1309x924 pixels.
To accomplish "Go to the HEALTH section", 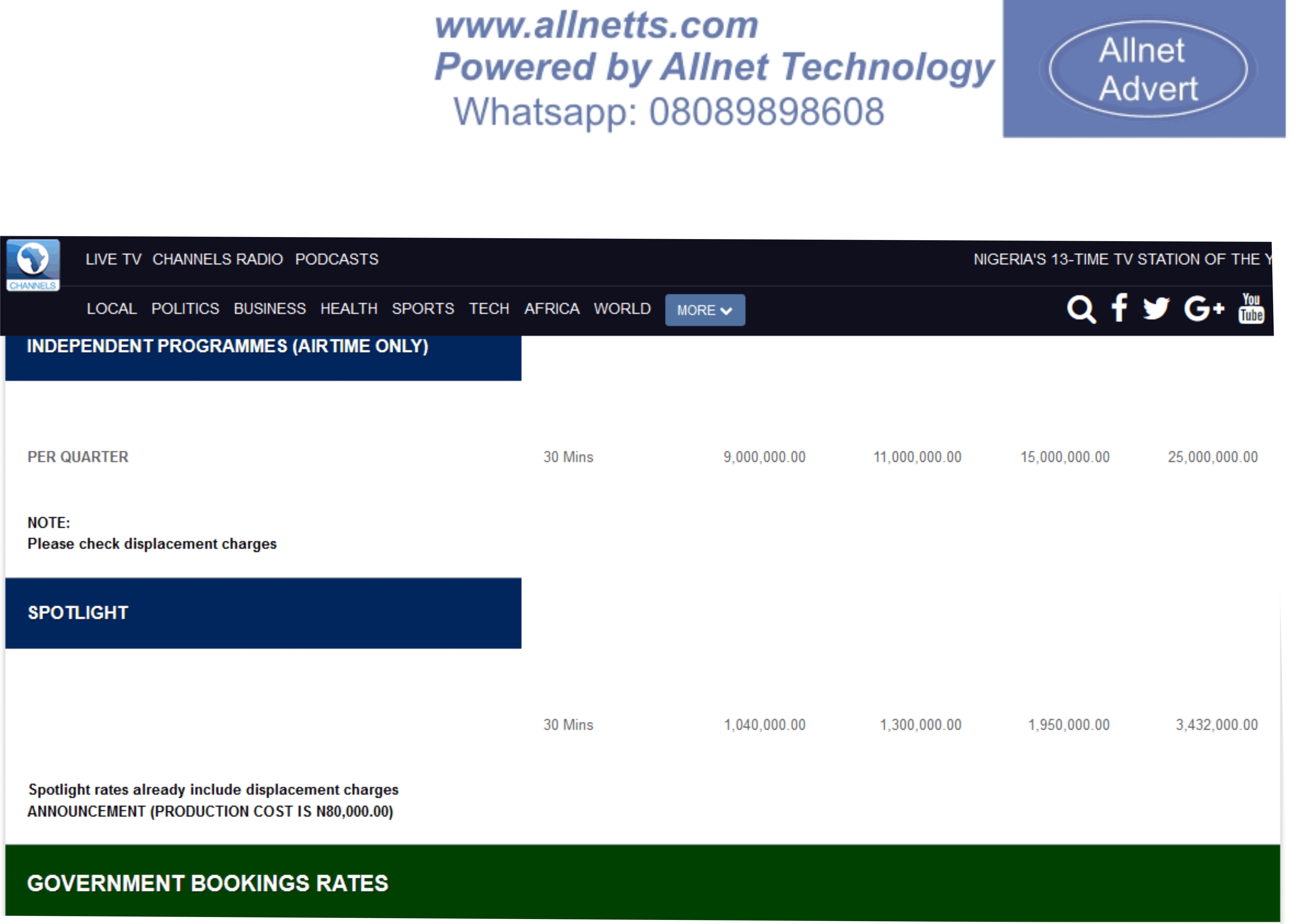I will (x=349, y=309).
